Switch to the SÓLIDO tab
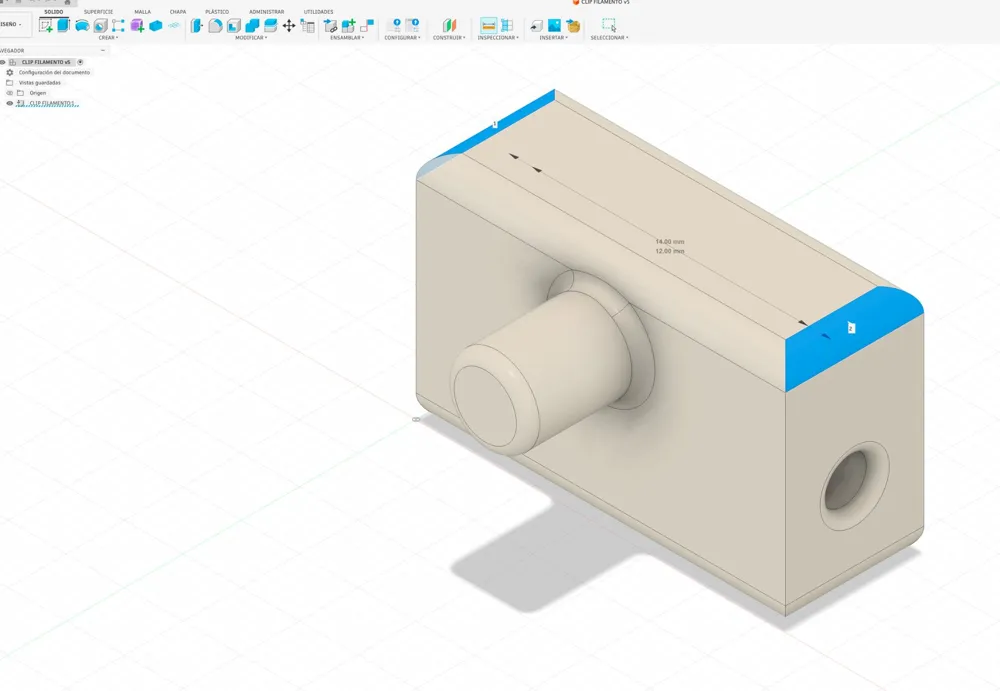Viewport: 1000px width, 691px height. 54,11
